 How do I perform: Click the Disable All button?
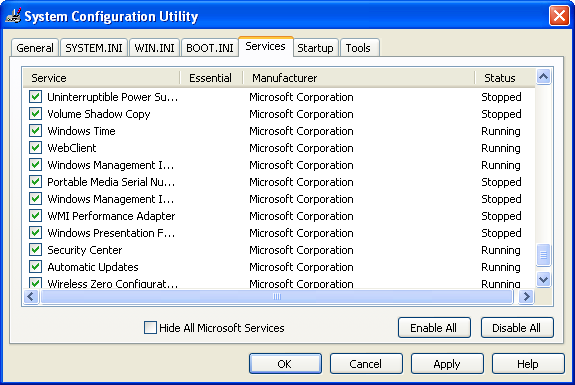(x=517, y=327)
